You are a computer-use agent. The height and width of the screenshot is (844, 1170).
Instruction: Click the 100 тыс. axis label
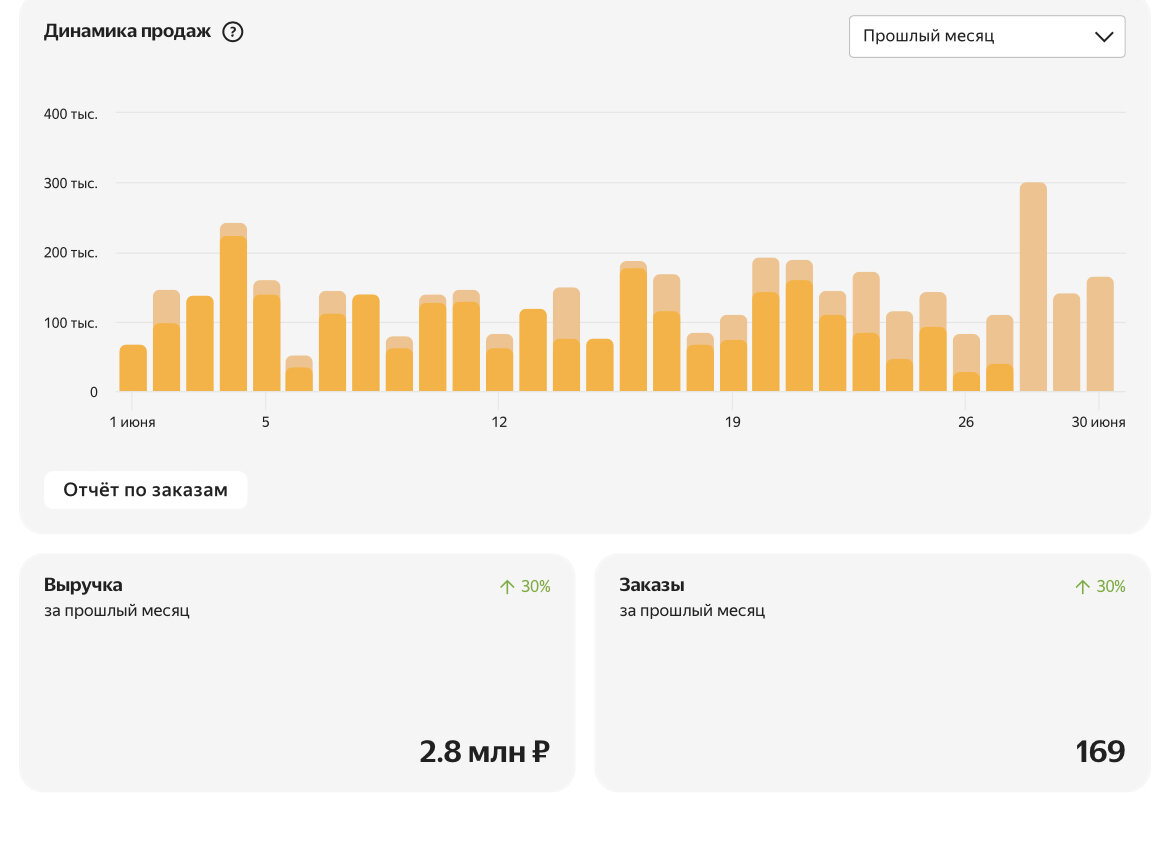71,323
